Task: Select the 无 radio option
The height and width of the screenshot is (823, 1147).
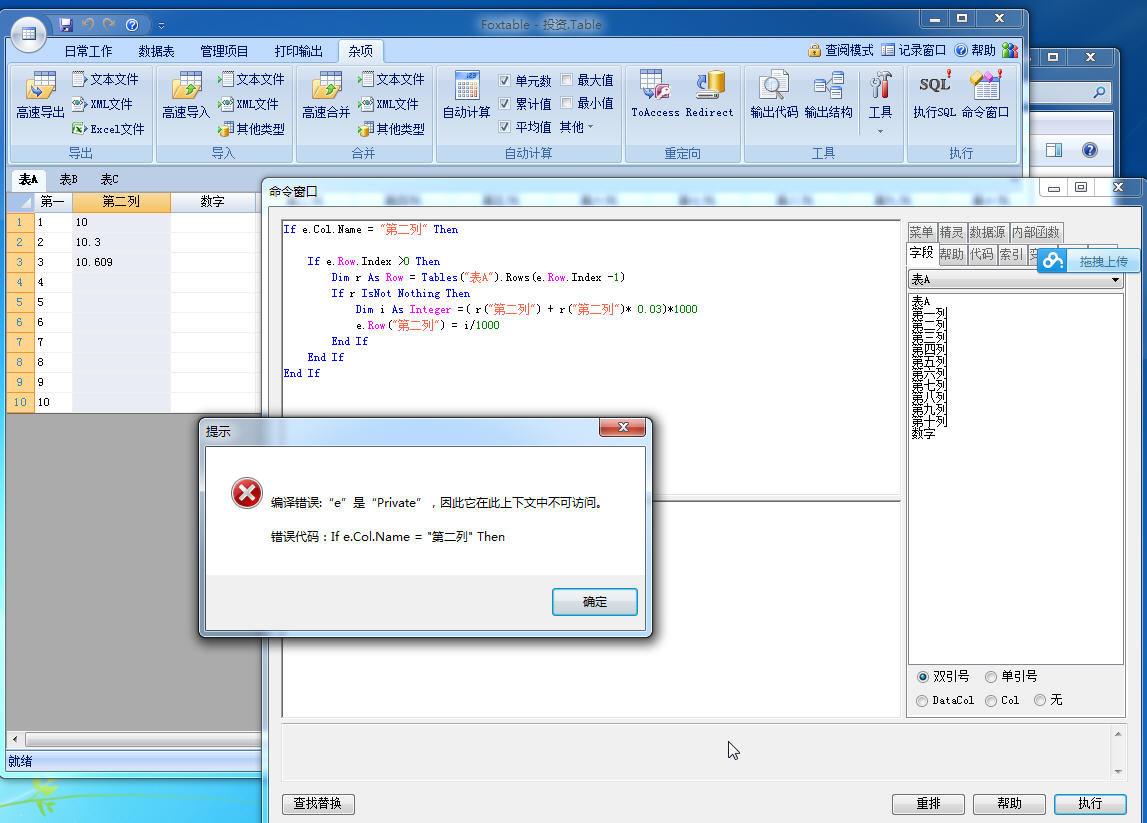Action: click(x=1039, y=700)
